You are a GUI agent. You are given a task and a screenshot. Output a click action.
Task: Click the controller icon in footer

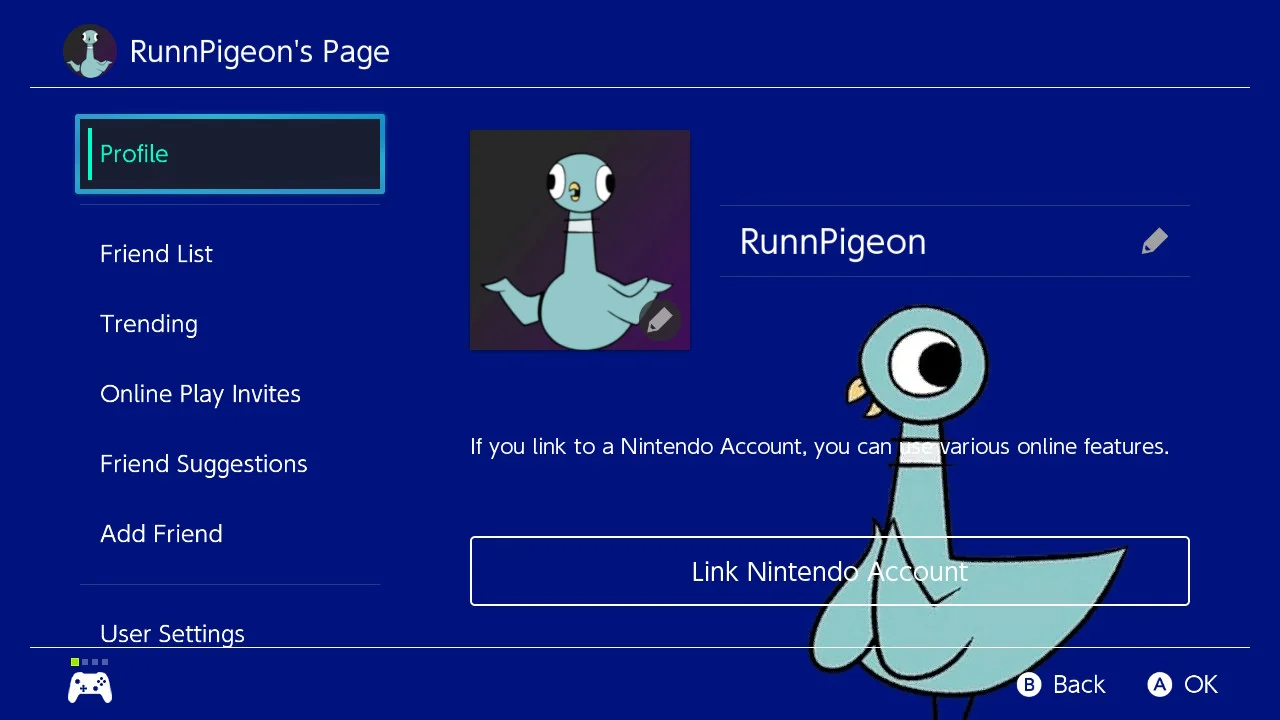[90, 686]
